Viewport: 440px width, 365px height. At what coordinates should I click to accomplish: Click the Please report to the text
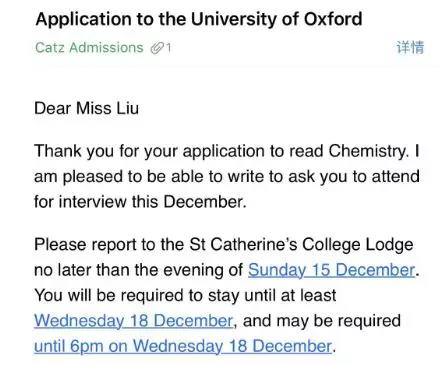click(109, 245)
